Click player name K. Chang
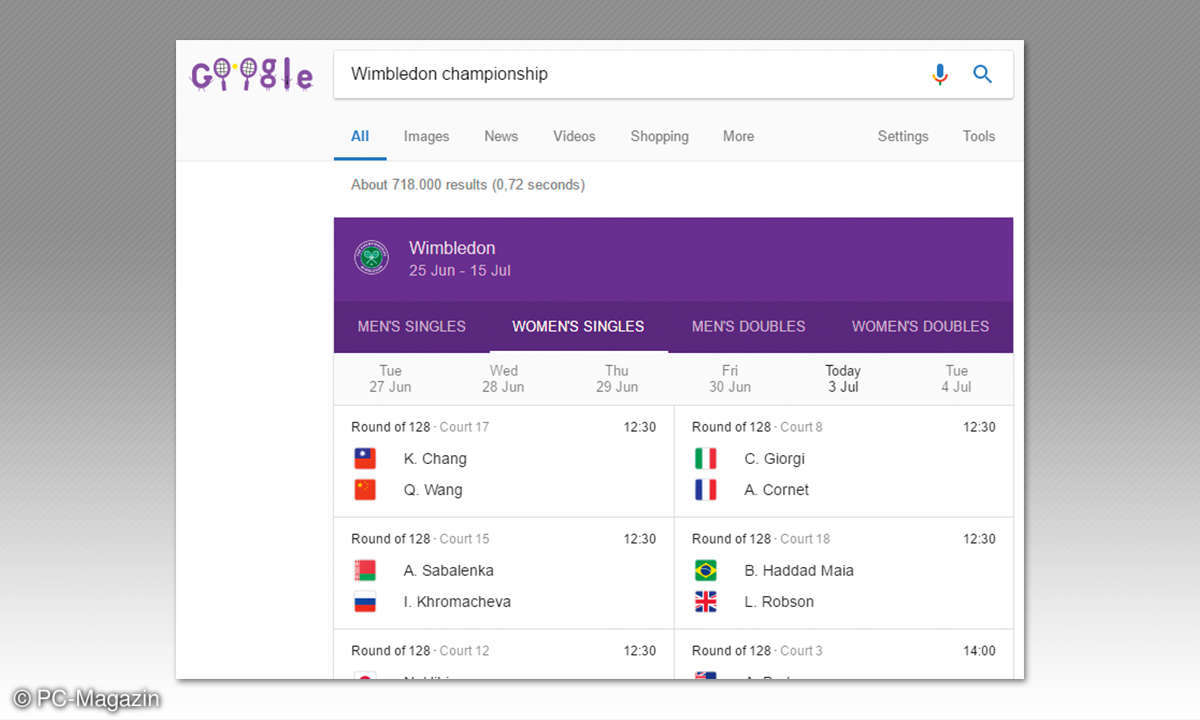This screenshot has height=720, width=1200. 435,459
